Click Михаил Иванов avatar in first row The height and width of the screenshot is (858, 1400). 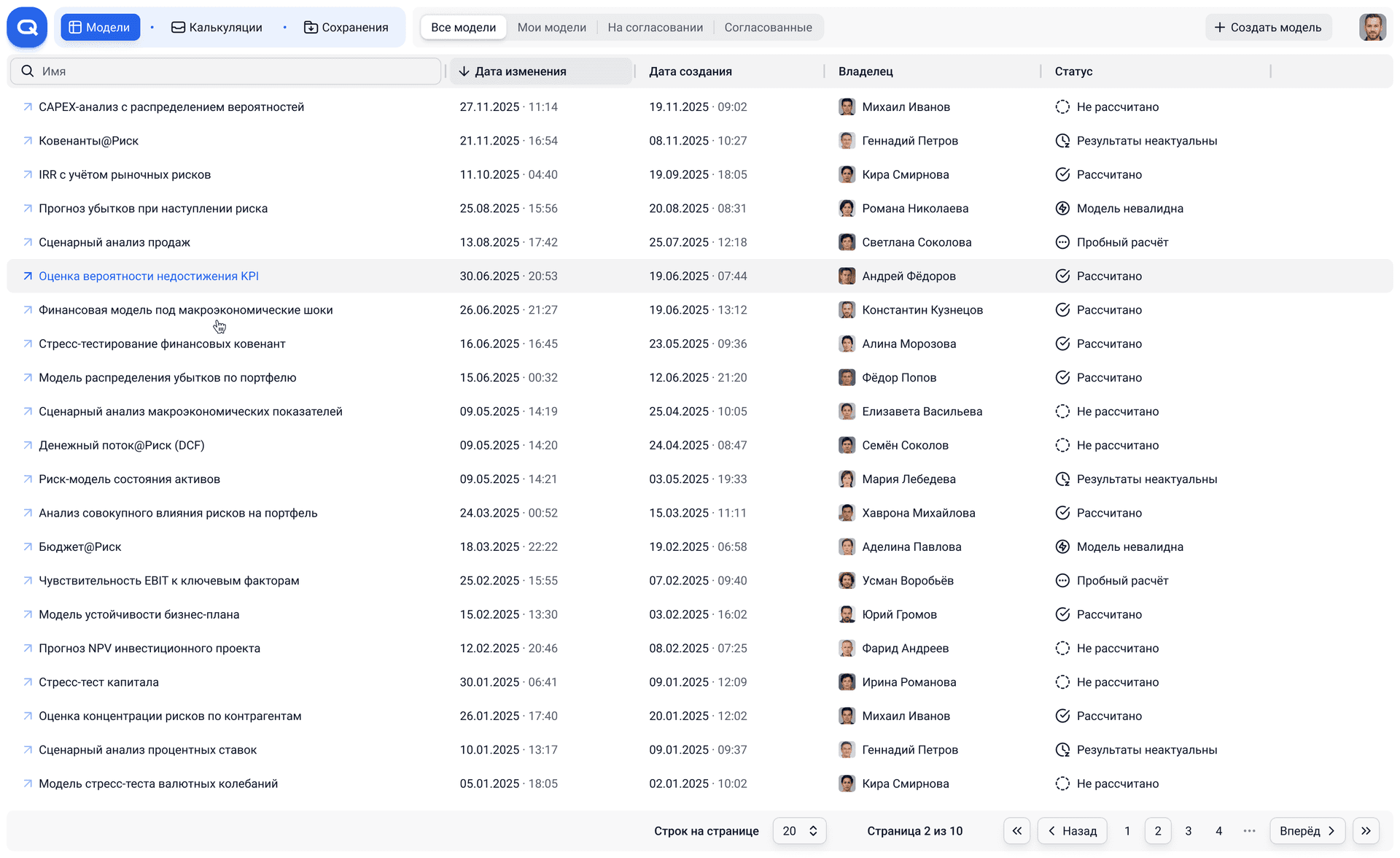(847, 107)
